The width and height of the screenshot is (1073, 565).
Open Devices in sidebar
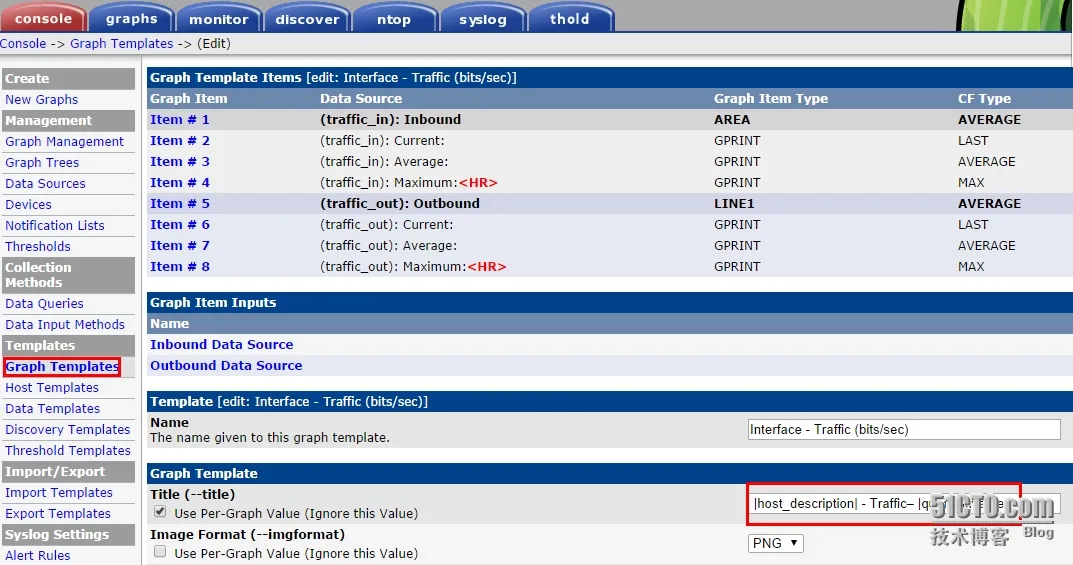click(28, 205)
